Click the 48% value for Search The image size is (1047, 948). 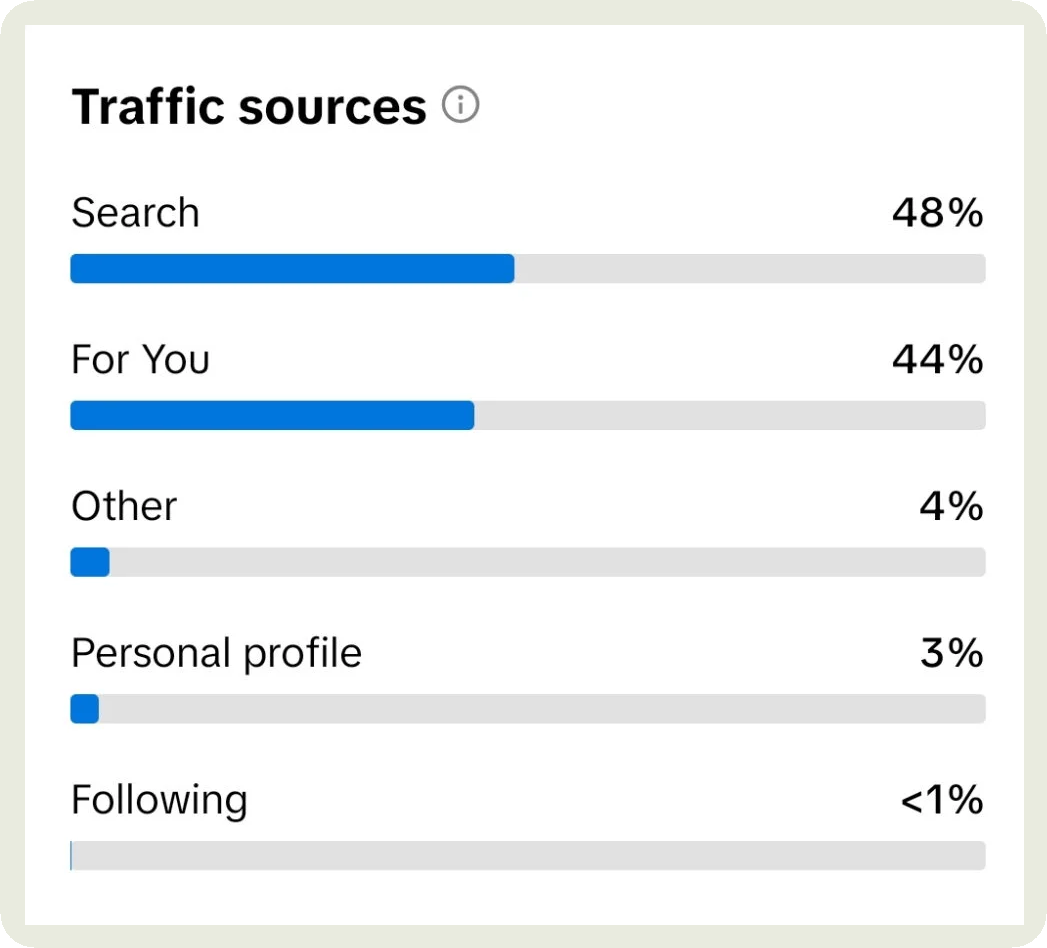click(937, 213)
